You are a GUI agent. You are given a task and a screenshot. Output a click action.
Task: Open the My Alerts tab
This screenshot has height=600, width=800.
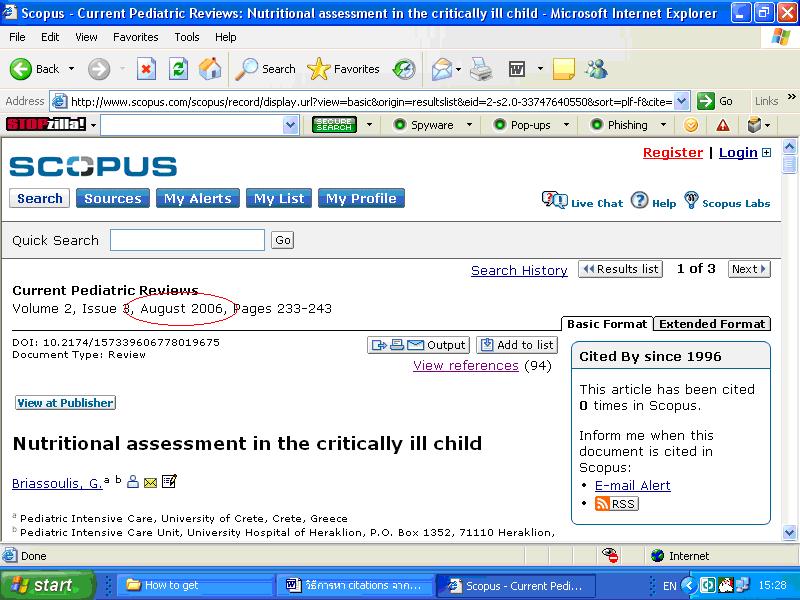[x=197, y=198]
